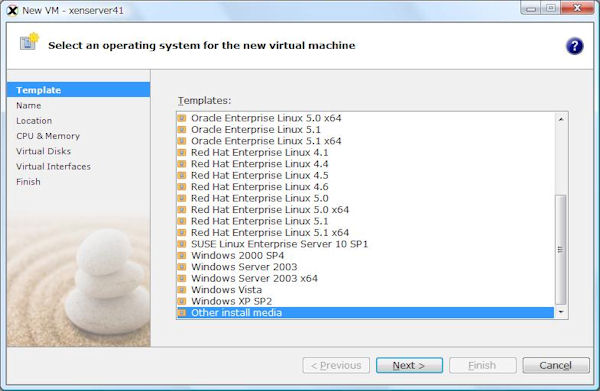Screen dimensions: 600x391
Task: Click the icon beside Windows XP SP2
Action: (182, 301)
